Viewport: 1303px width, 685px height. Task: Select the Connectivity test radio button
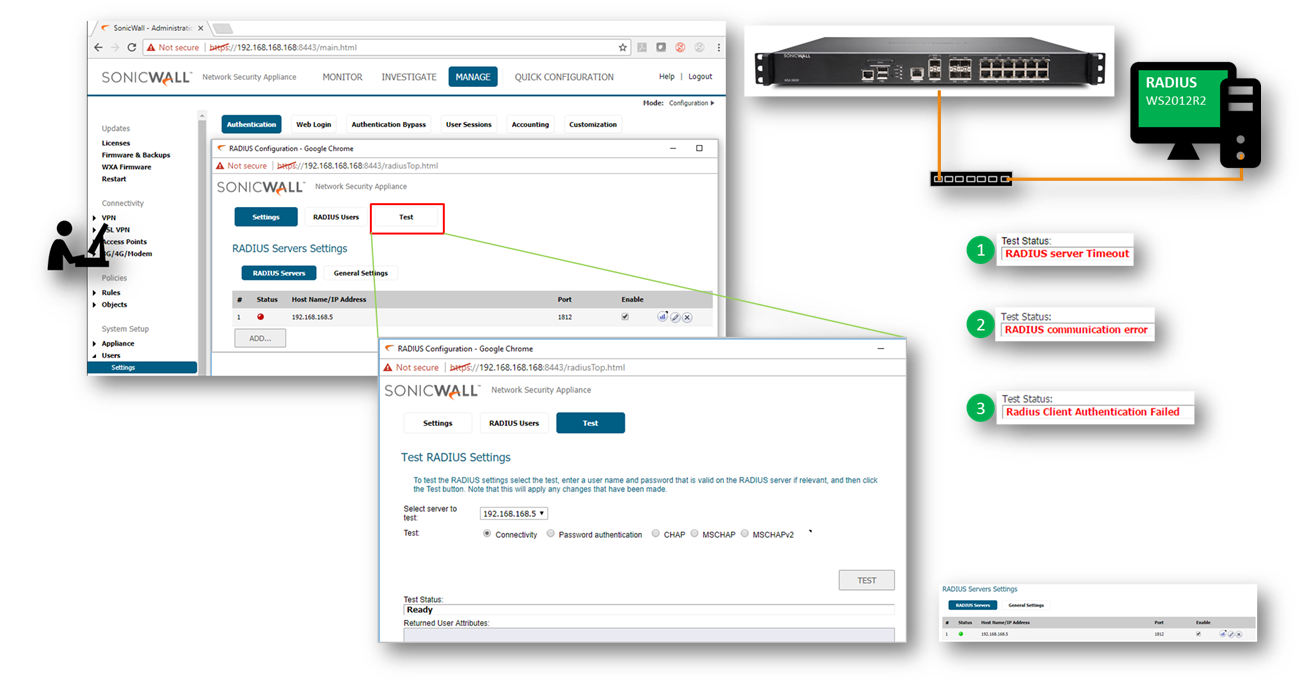point(487,534)
